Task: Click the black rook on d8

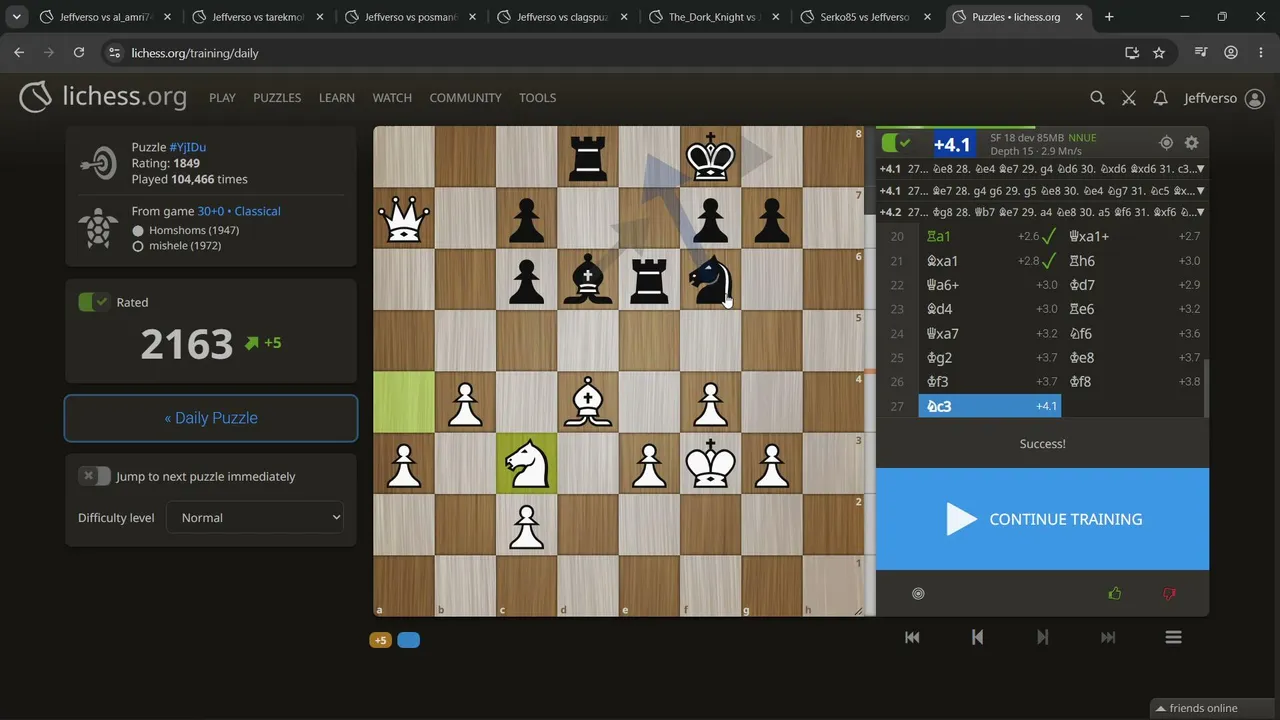Action: 588,157
